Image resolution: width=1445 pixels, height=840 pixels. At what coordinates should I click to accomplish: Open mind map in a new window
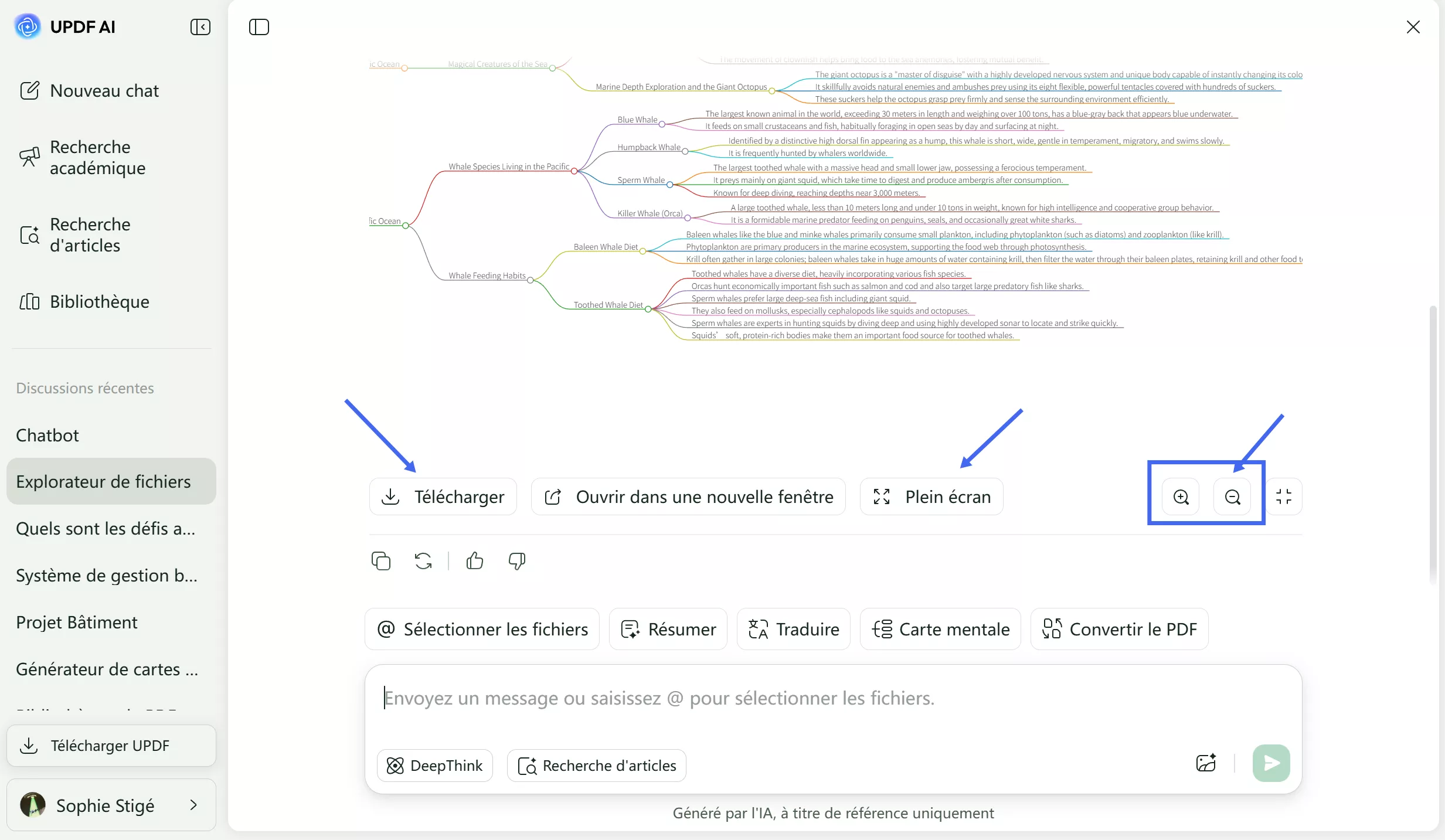[688, 496]
